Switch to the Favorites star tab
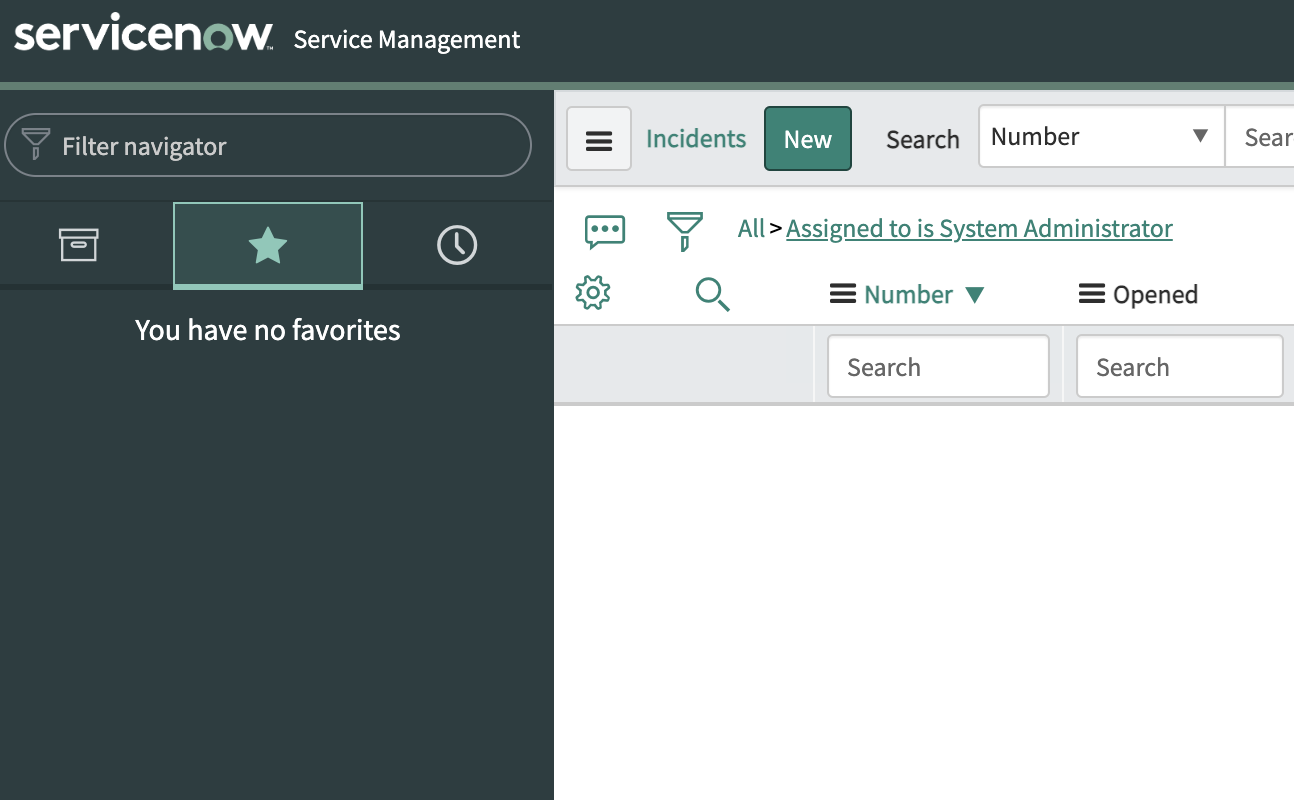Viewport: 1294px width, 800px height. click(x=267, y=244)
